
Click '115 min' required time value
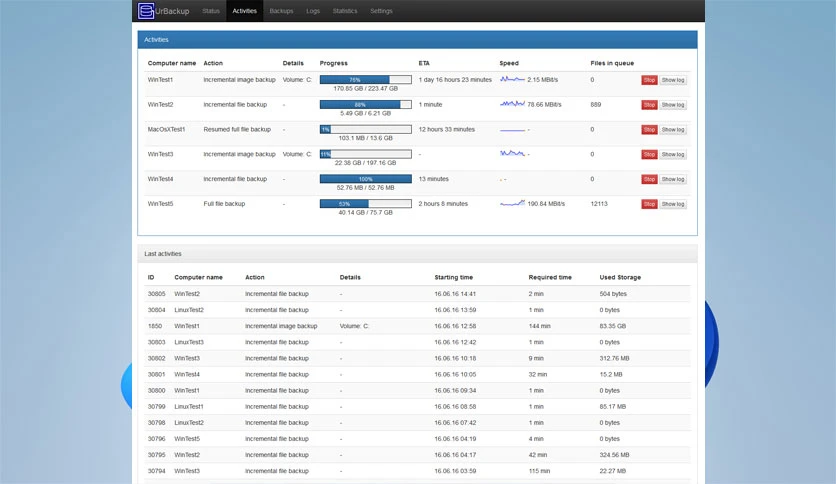[x=539, y=471]
